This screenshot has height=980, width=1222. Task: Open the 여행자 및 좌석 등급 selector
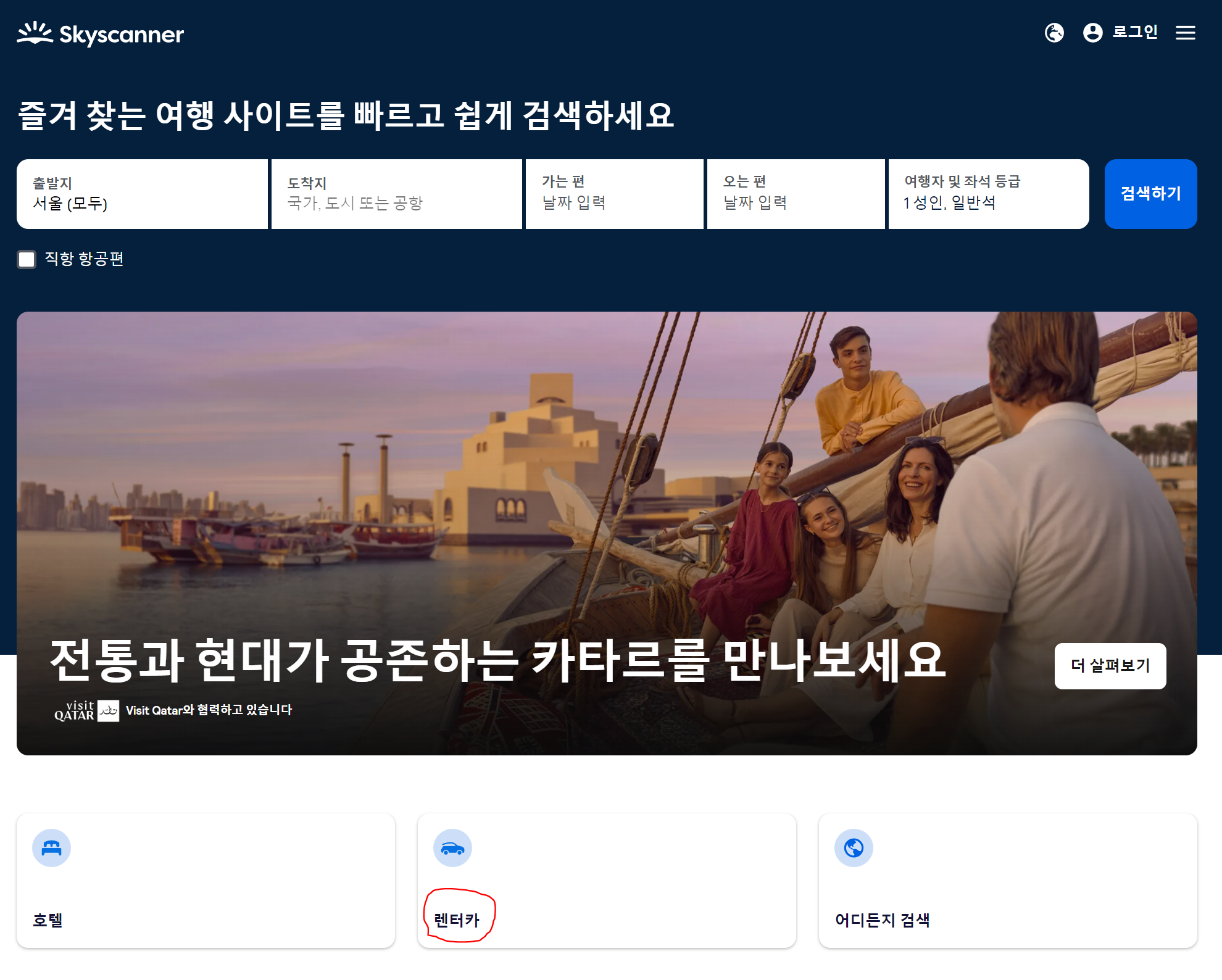pyautogui.click(x=987, y=194)
